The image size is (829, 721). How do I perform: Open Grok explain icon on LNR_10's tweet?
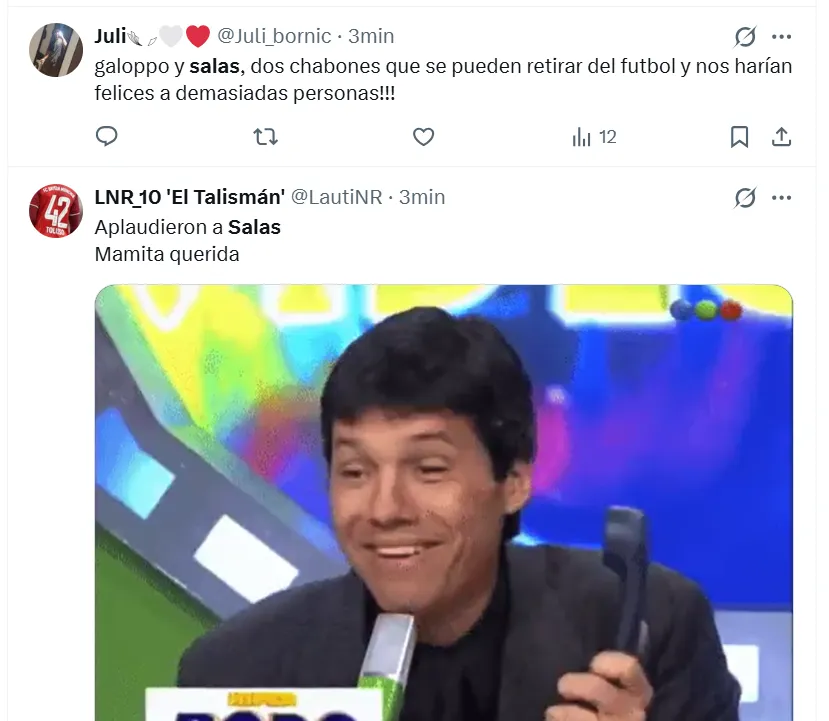coord(745,198)
